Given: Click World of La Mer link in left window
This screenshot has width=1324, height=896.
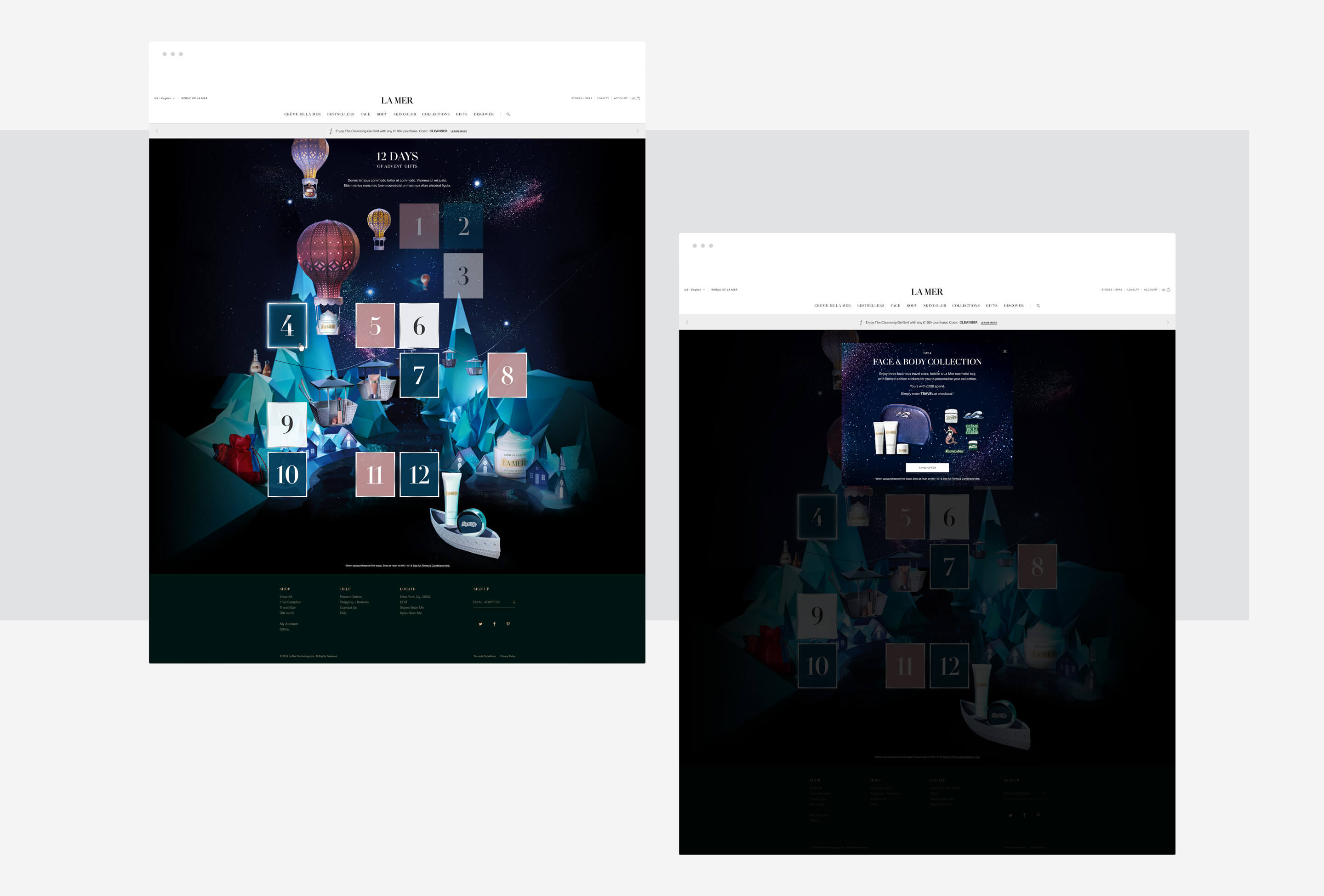Looking at the screenshot, I should point(194,98).
